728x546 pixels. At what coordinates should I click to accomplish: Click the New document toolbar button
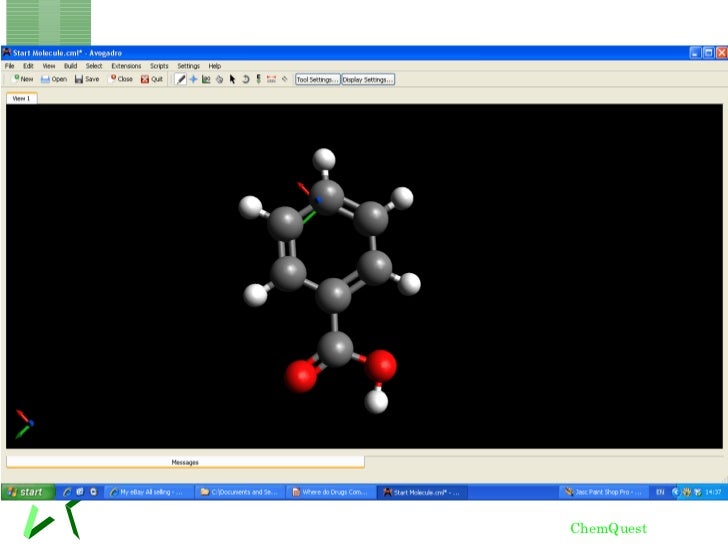tap(21, 79)
